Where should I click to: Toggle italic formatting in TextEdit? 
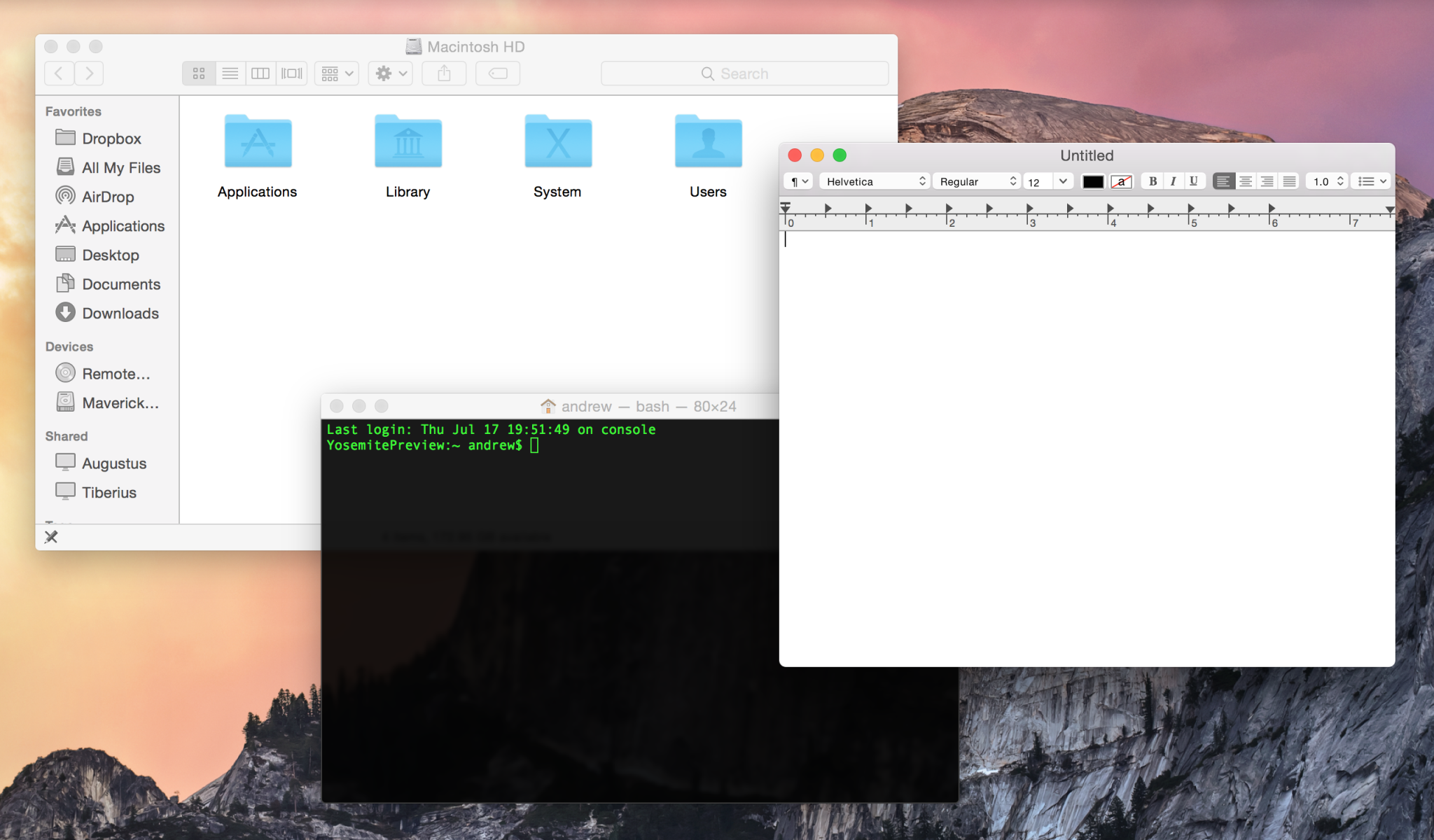coord(1174,181)
